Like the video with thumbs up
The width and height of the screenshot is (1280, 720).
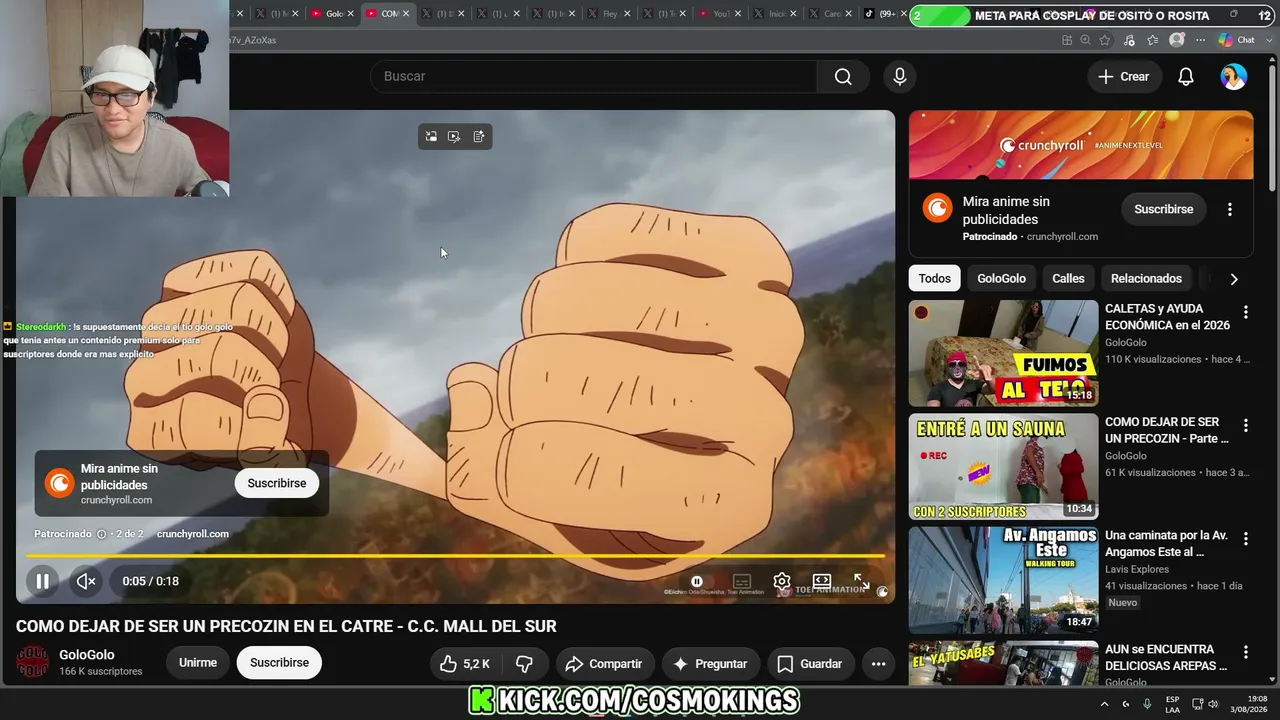465,664
